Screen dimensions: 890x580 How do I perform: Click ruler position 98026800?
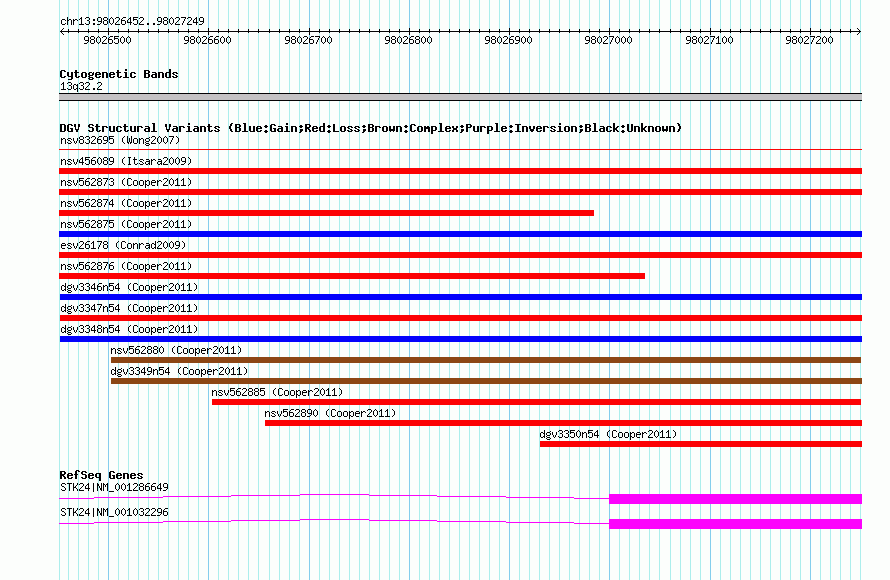pos(409,40)
